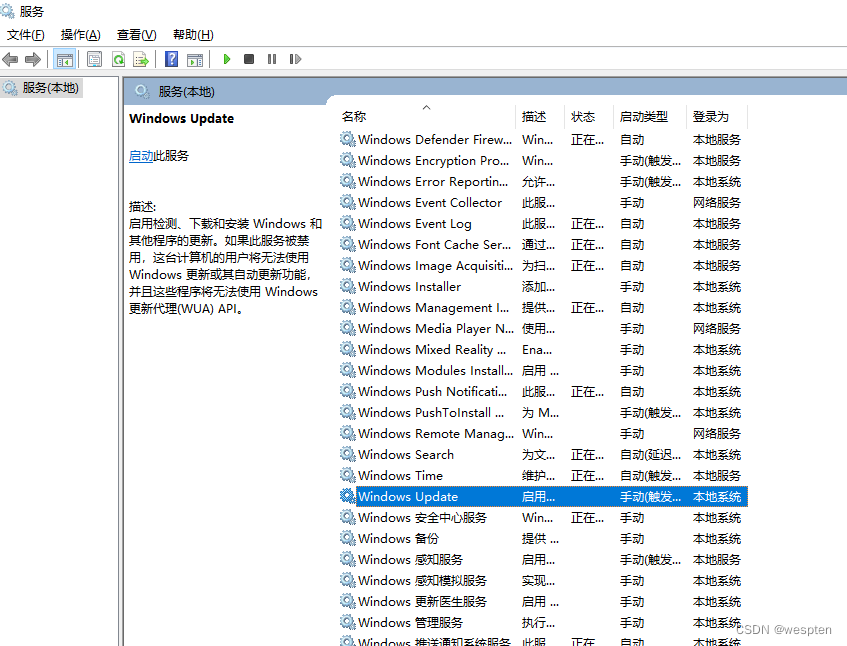Image resolution: width=847 pixels, height=646 pixels.
Task: Sort by the 启动类型 column header
Action: pos(644,116)
